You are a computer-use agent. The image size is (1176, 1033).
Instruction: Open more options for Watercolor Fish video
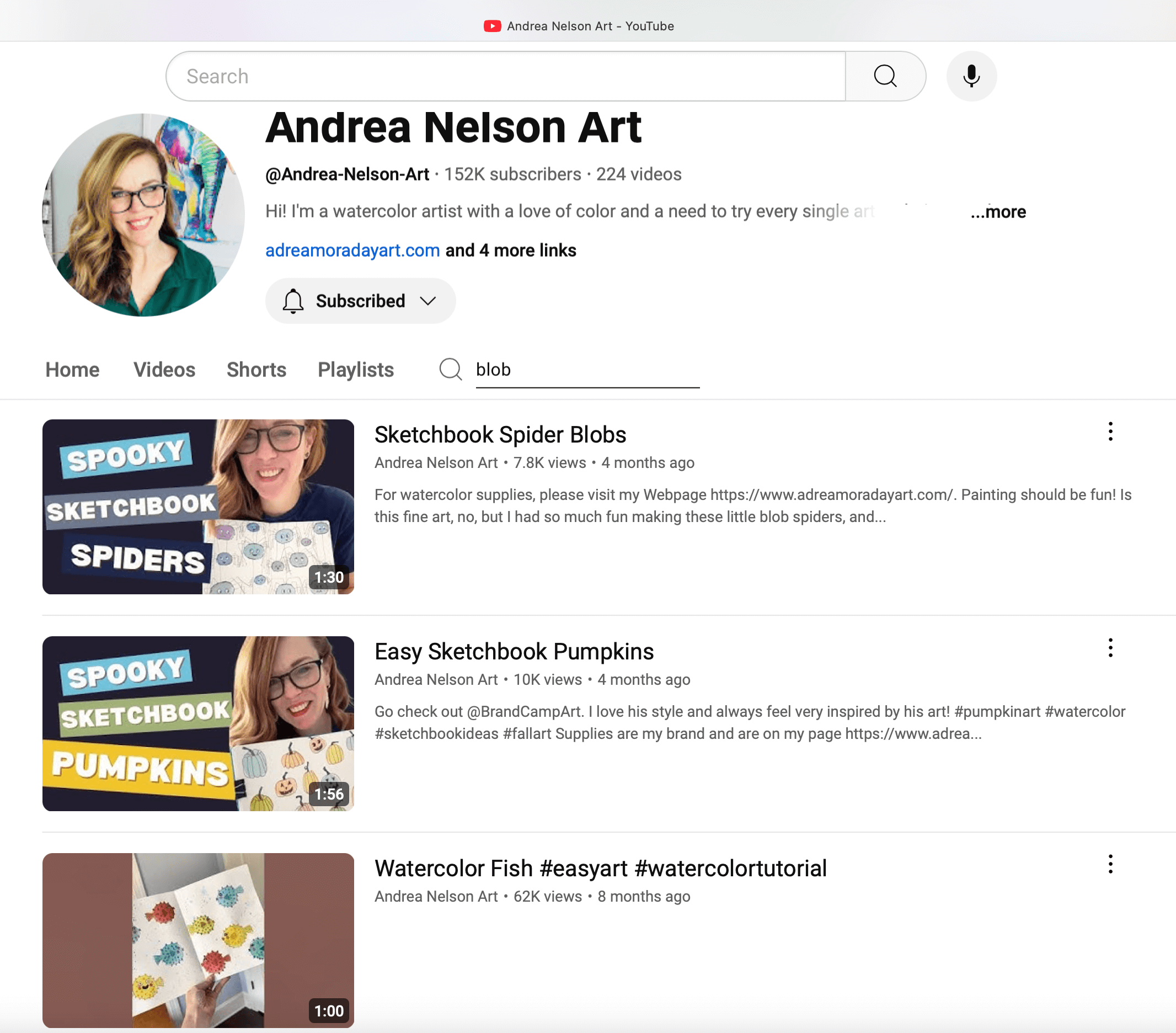click(1110, 864)
